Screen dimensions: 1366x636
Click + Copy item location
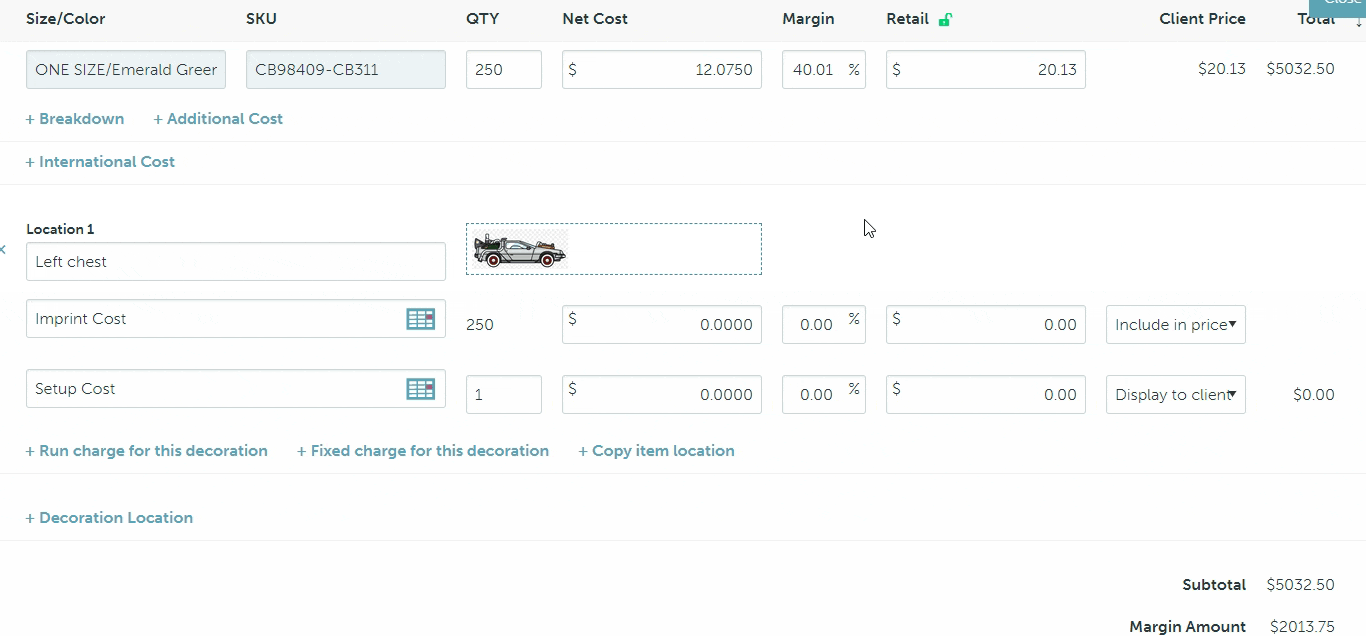(x=656, y=451)
